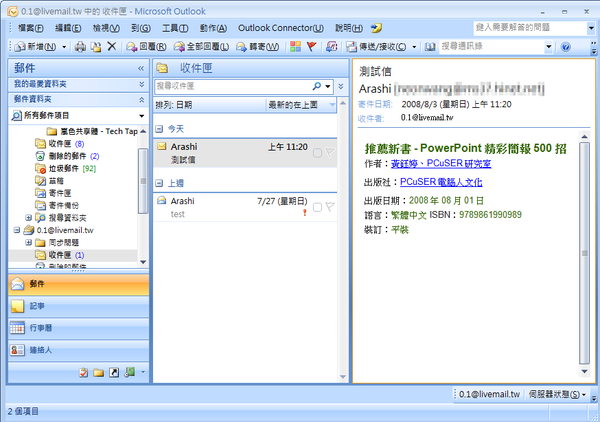Viewport: 600px width, 422px height.
Task: Collapse the 郵件 navigation pane with the chevron
Action: (x=141, y=68)
